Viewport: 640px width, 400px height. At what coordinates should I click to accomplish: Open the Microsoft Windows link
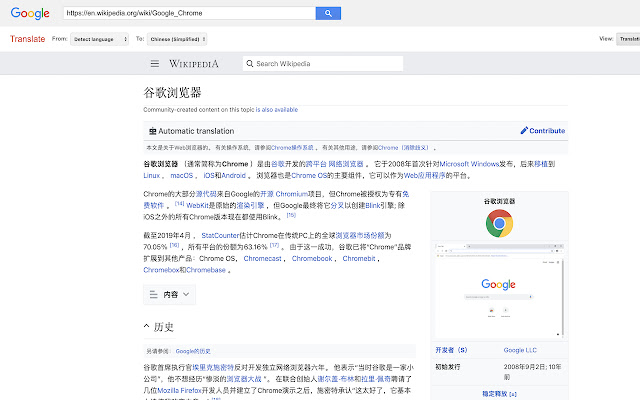pyautogui.click(x=469, y=164)
